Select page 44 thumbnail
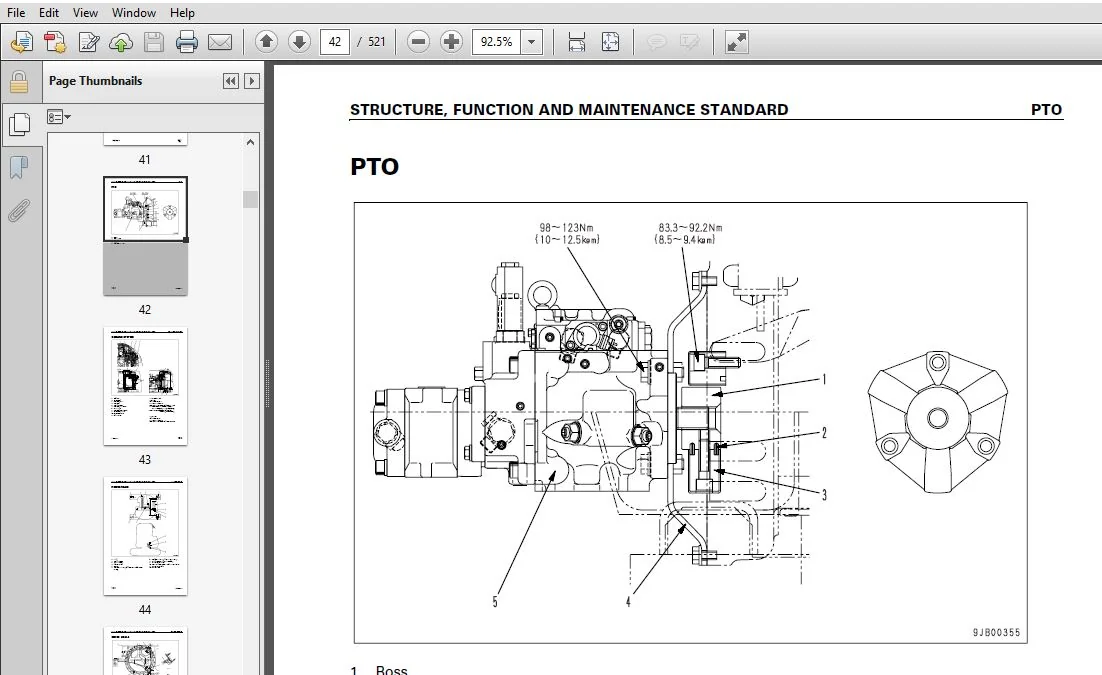Image resolution: width=1102 pixels, height=675 pixels. [x=145, y=536]
